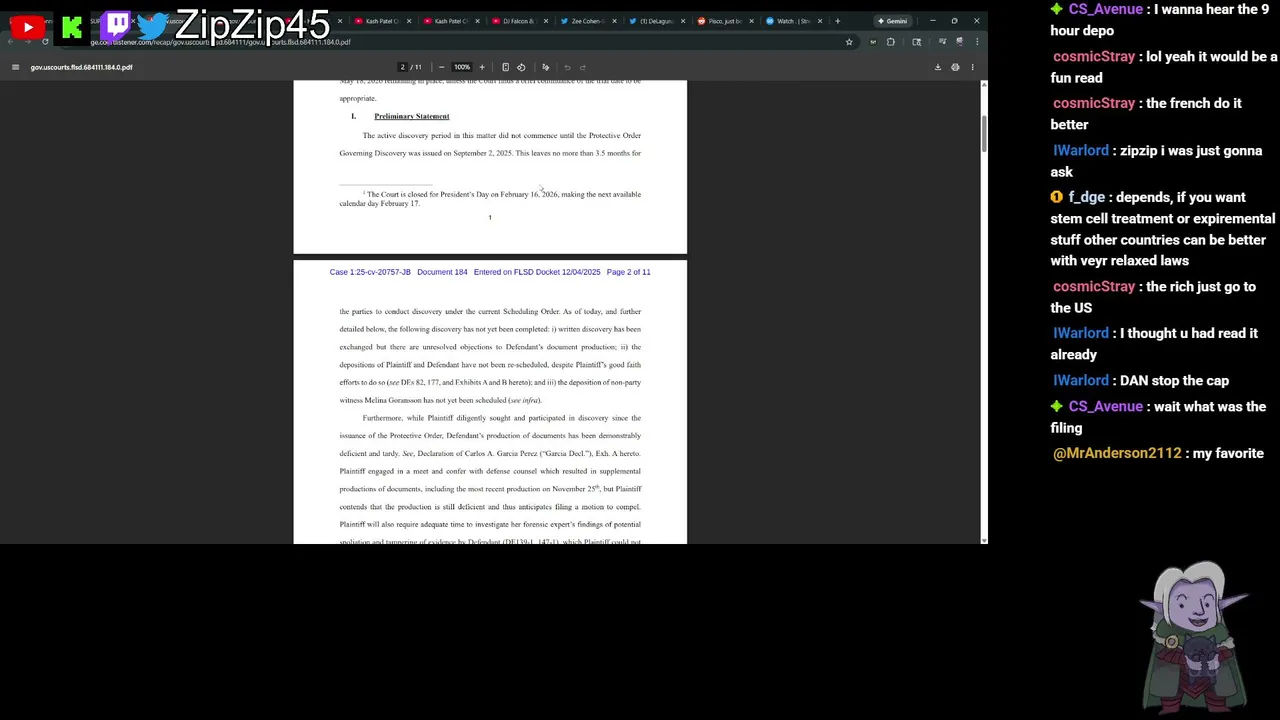This screenshot has height=720, width=1280.
Task: Click 'Document 184' in page header
Action: tap(442, 272)
